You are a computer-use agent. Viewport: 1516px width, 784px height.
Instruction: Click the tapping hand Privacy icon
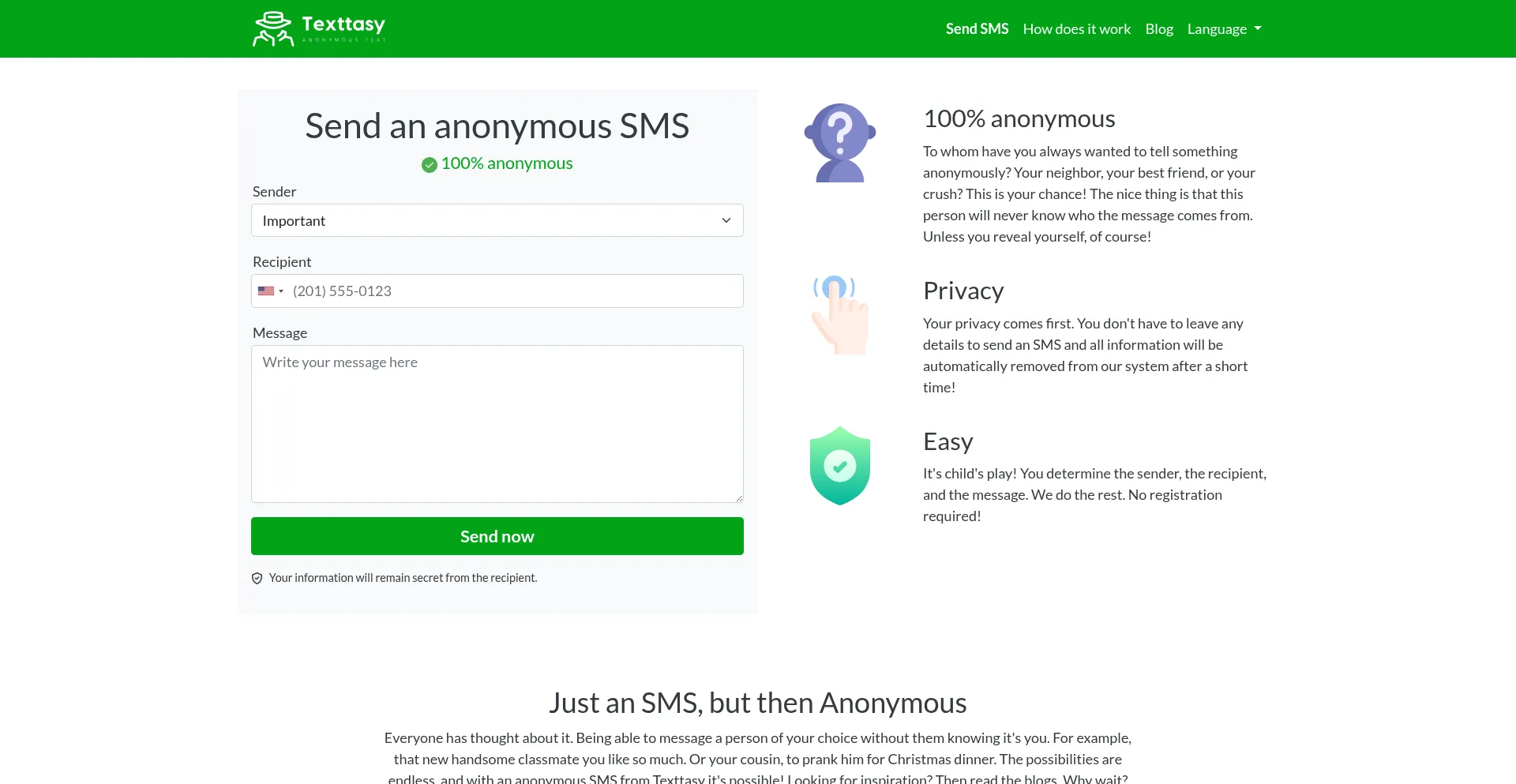click(x=839, y=314)
